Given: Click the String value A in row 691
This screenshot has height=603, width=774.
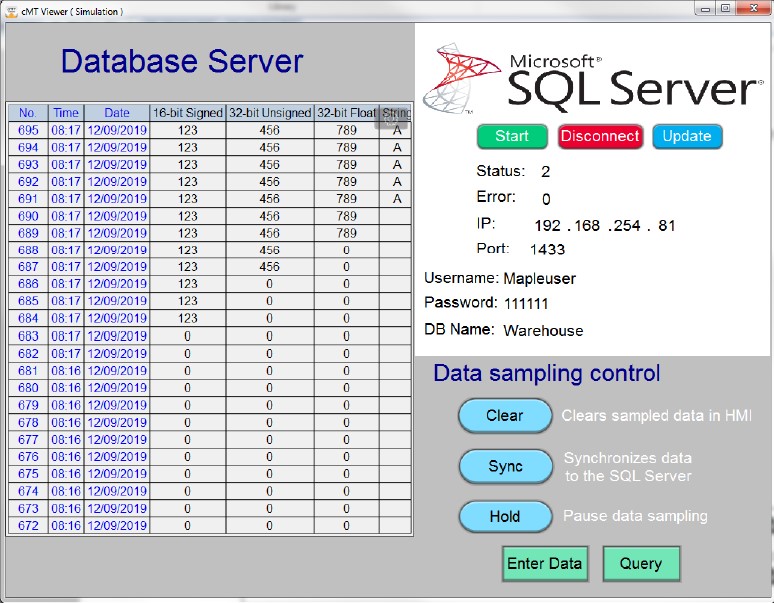Looking at the screenshot, I should pyautogui.click(x=396, y=199).
